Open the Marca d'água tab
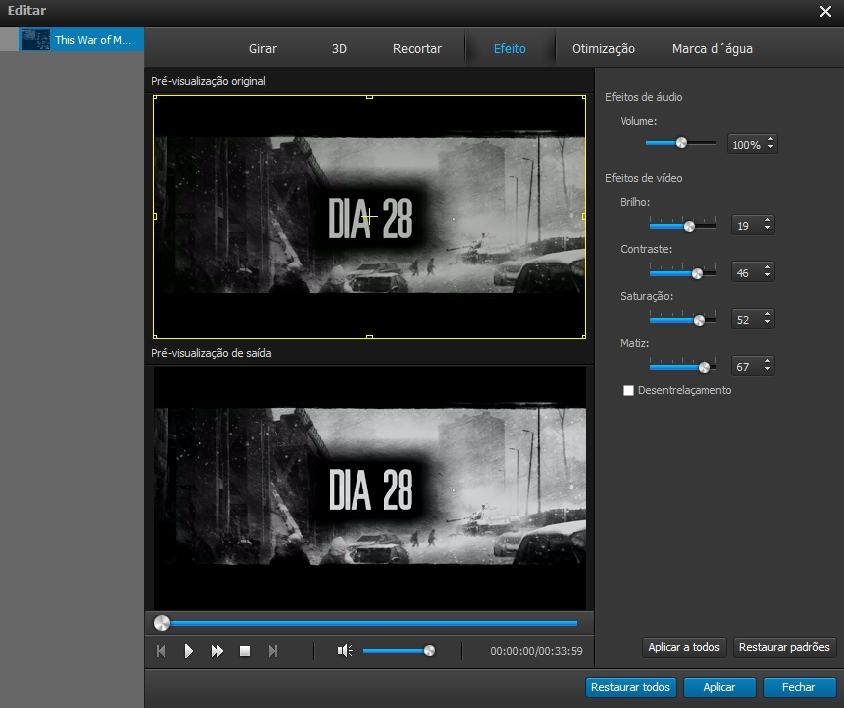The height and width of the screenshot is (708, 844). 712,48
